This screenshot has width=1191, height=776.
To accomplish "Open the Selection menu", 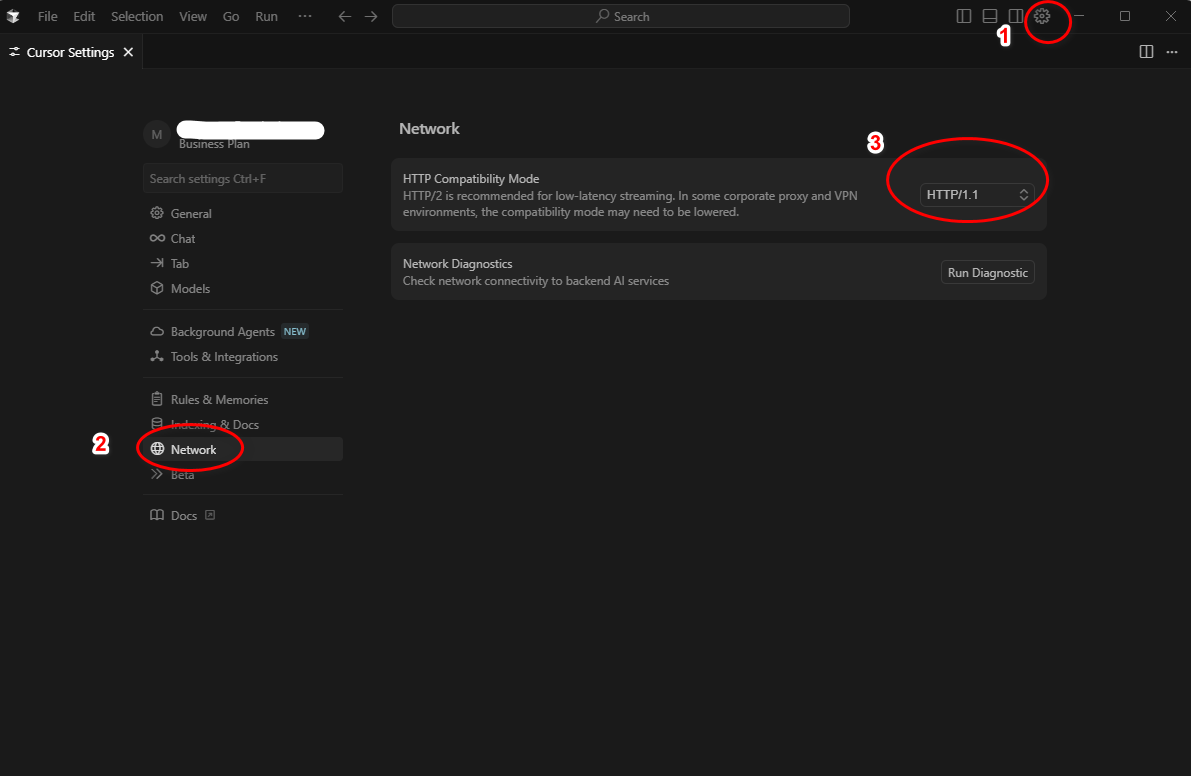I will [x=137, y=16].
